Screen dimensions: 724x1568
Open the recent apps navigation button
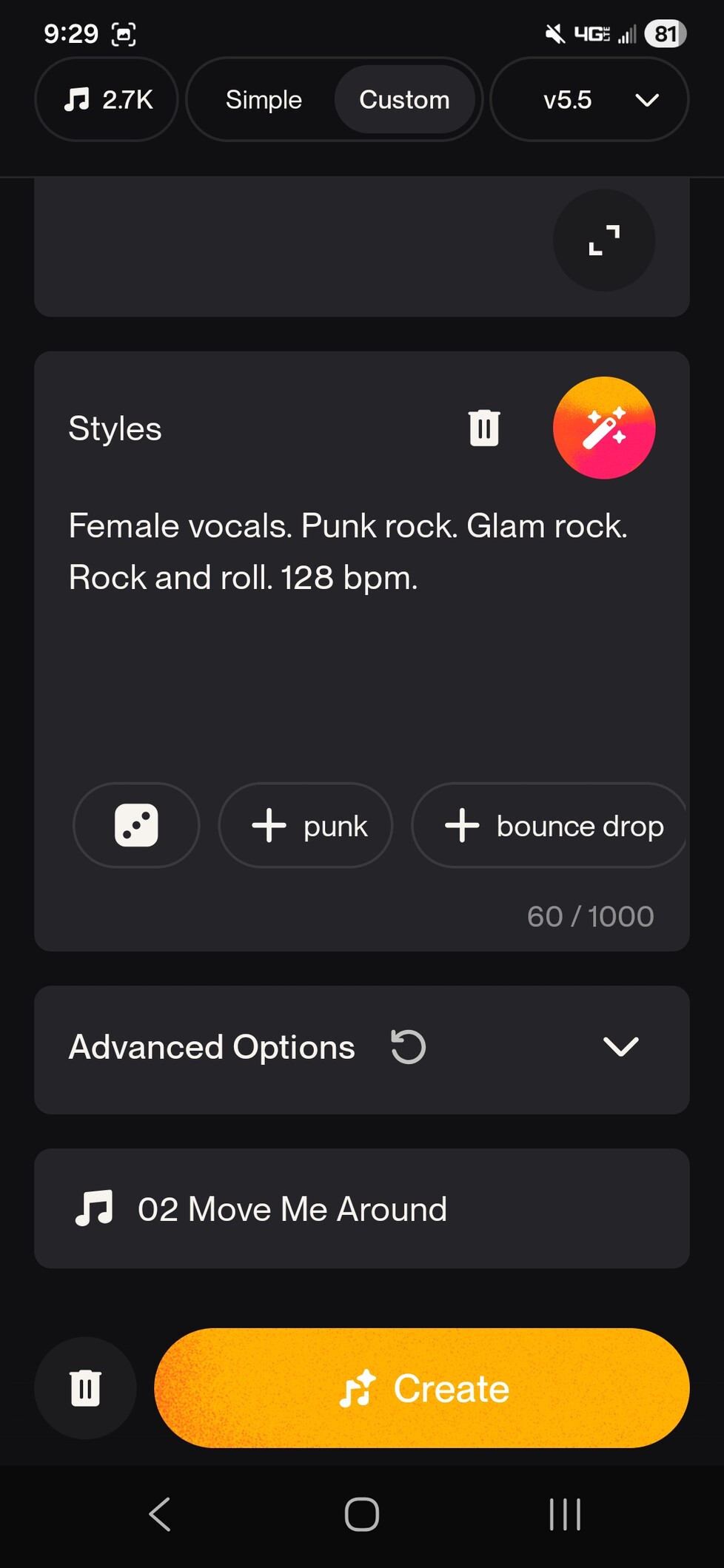point(565,1514)
